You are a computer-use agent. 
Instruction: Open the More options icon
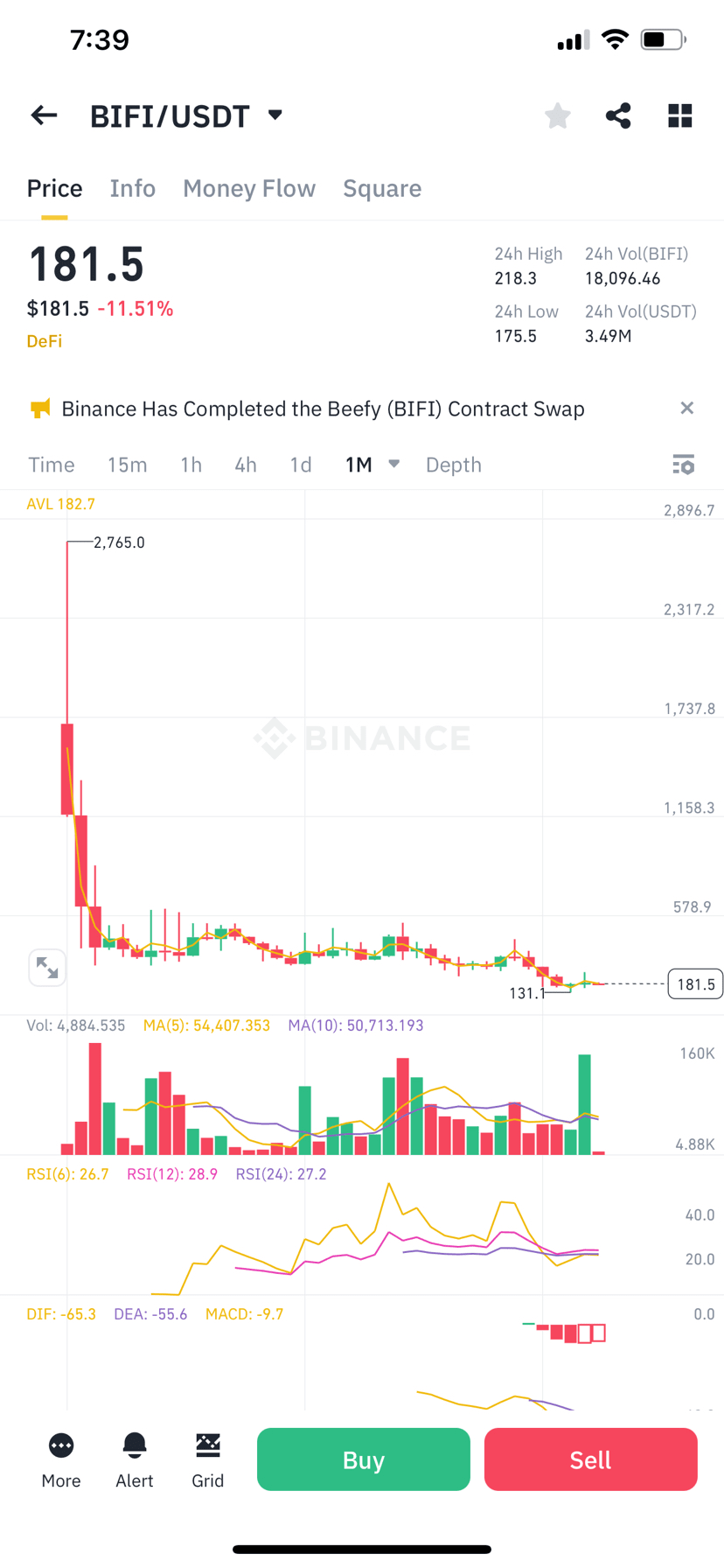61,1459
